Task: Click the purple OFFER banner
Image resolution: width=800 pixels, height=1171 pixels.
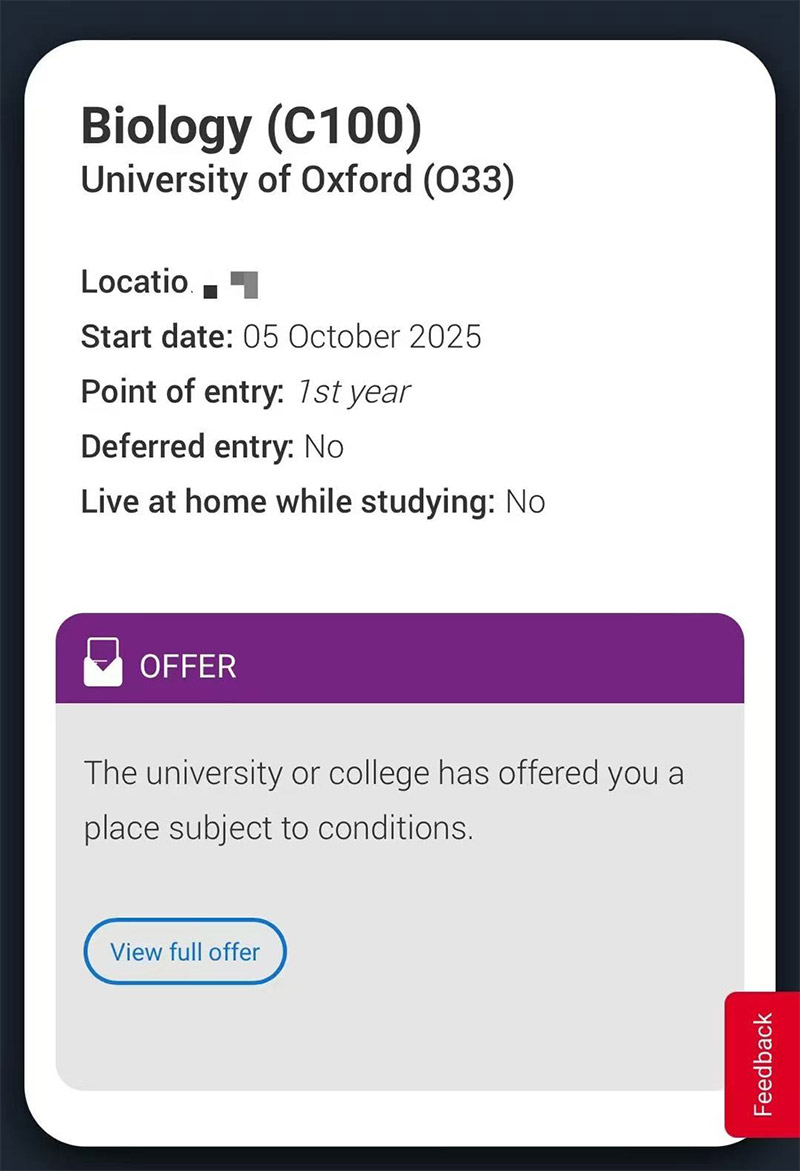Action: (x=400, y=658)
